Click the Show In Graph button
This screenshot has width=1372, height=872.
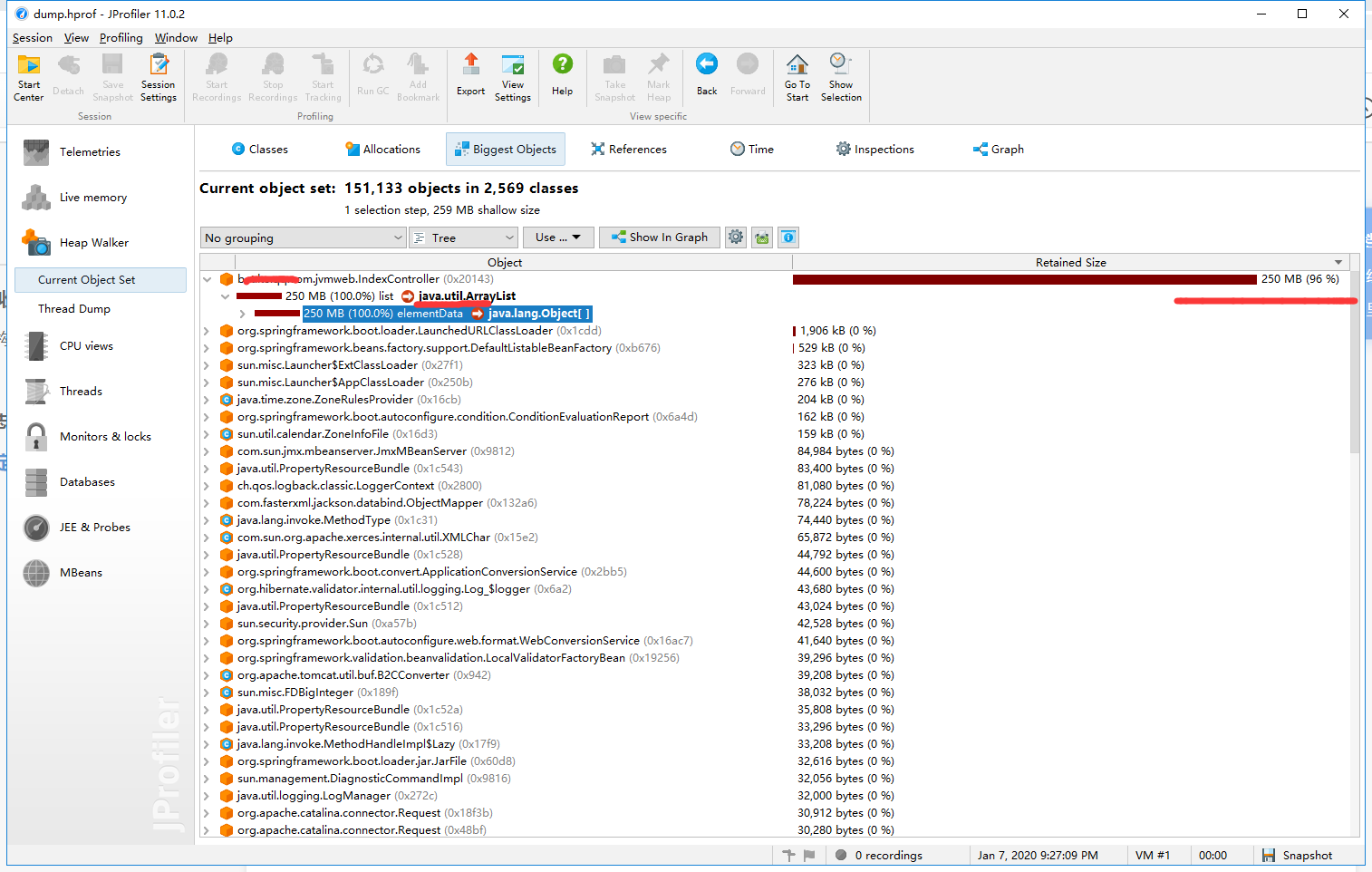(x=660, y=237)
